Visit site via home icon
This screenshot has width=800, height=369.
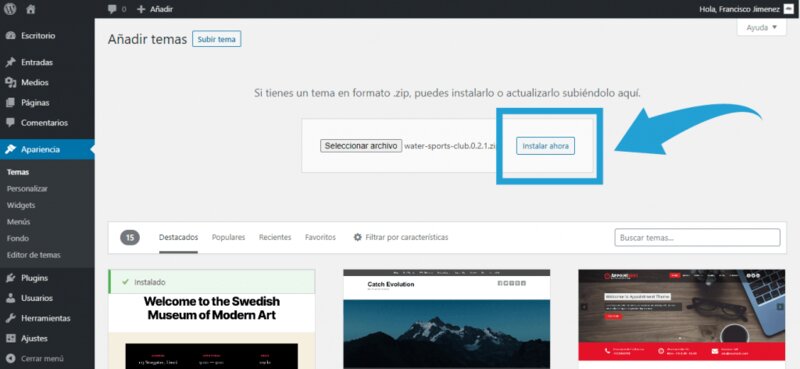pos(31,9)
